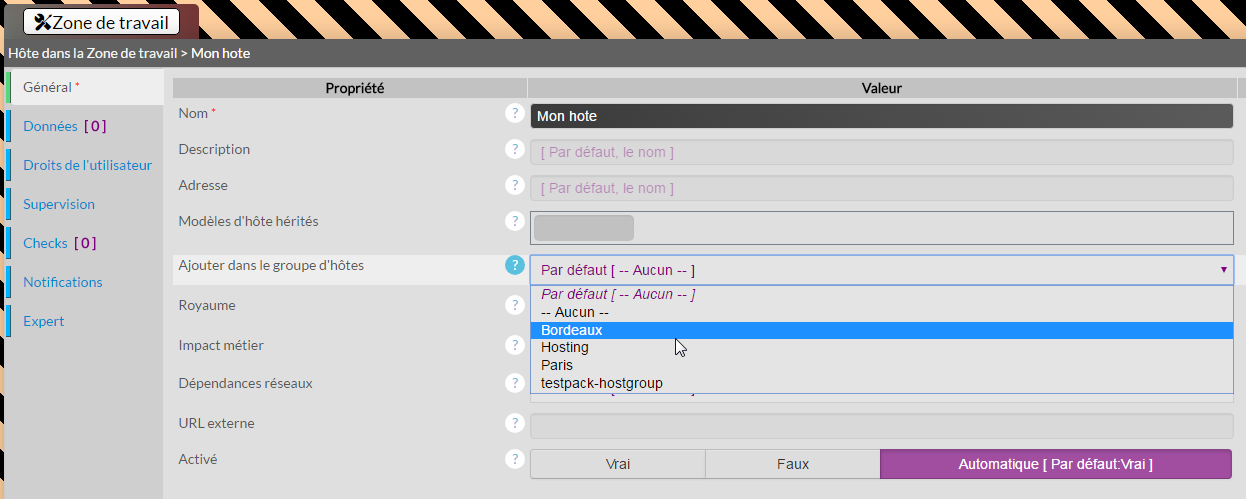The width and height of the screenshot is (1246, 499).
Task: Choose Bordeaux from the host group list
Action: point(572,330)
